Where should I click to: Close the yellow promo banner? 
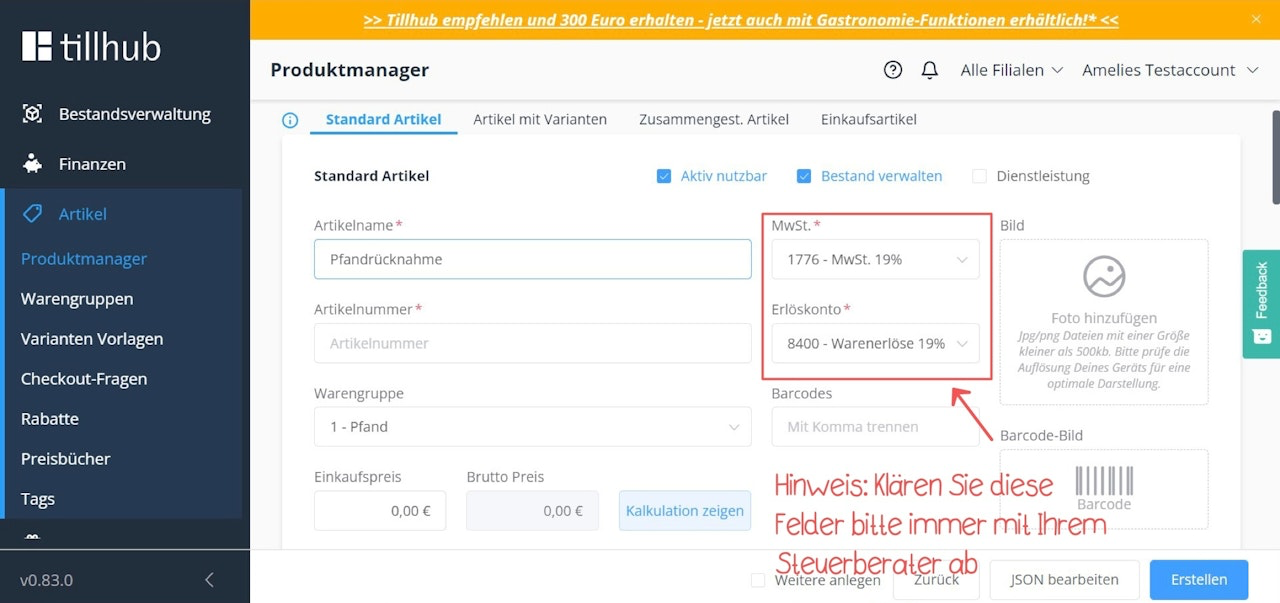click(1257, 19)
